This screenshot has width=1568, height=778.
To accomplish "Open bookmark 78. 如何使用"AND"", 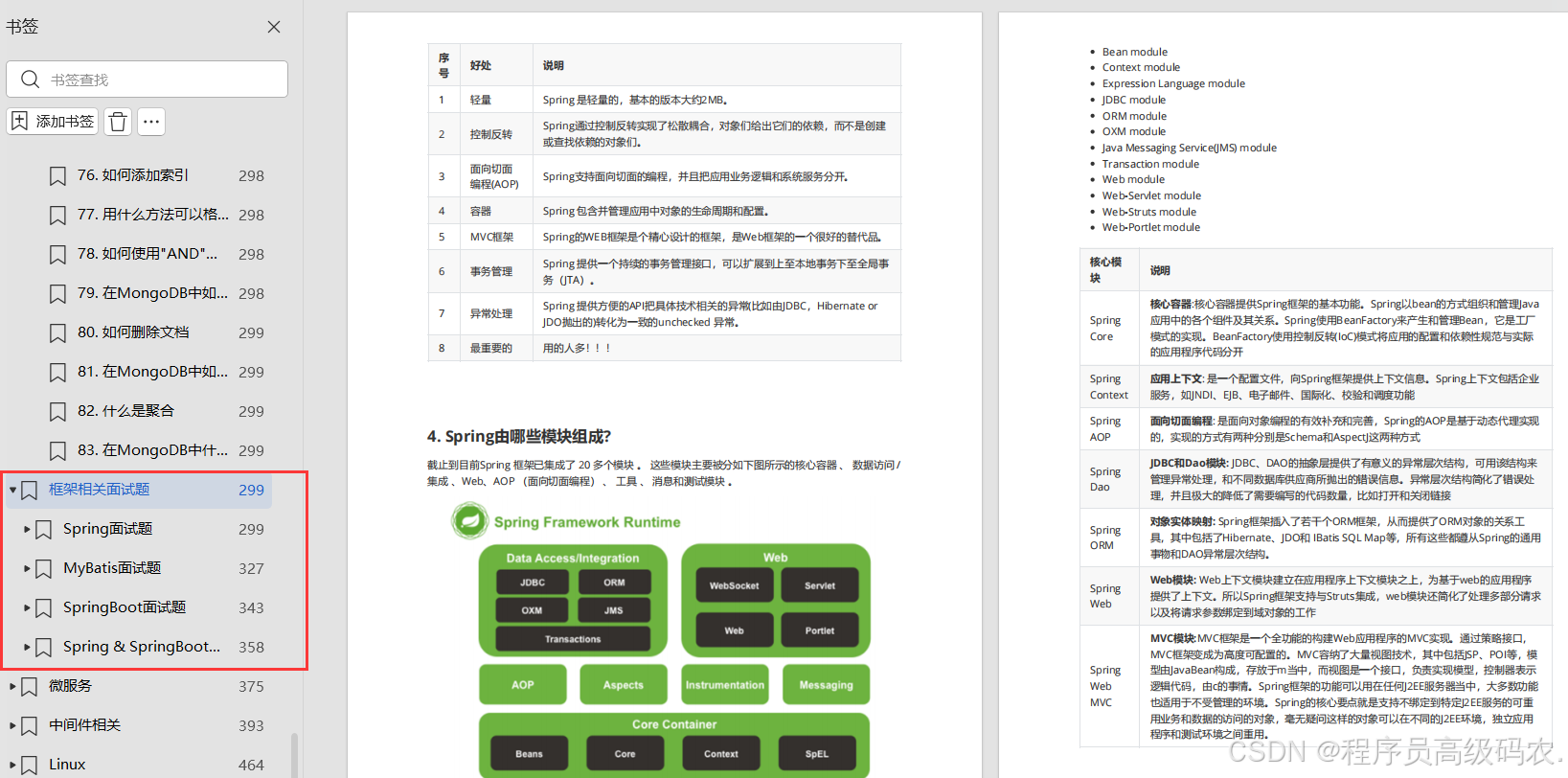I will click(148, 254).
